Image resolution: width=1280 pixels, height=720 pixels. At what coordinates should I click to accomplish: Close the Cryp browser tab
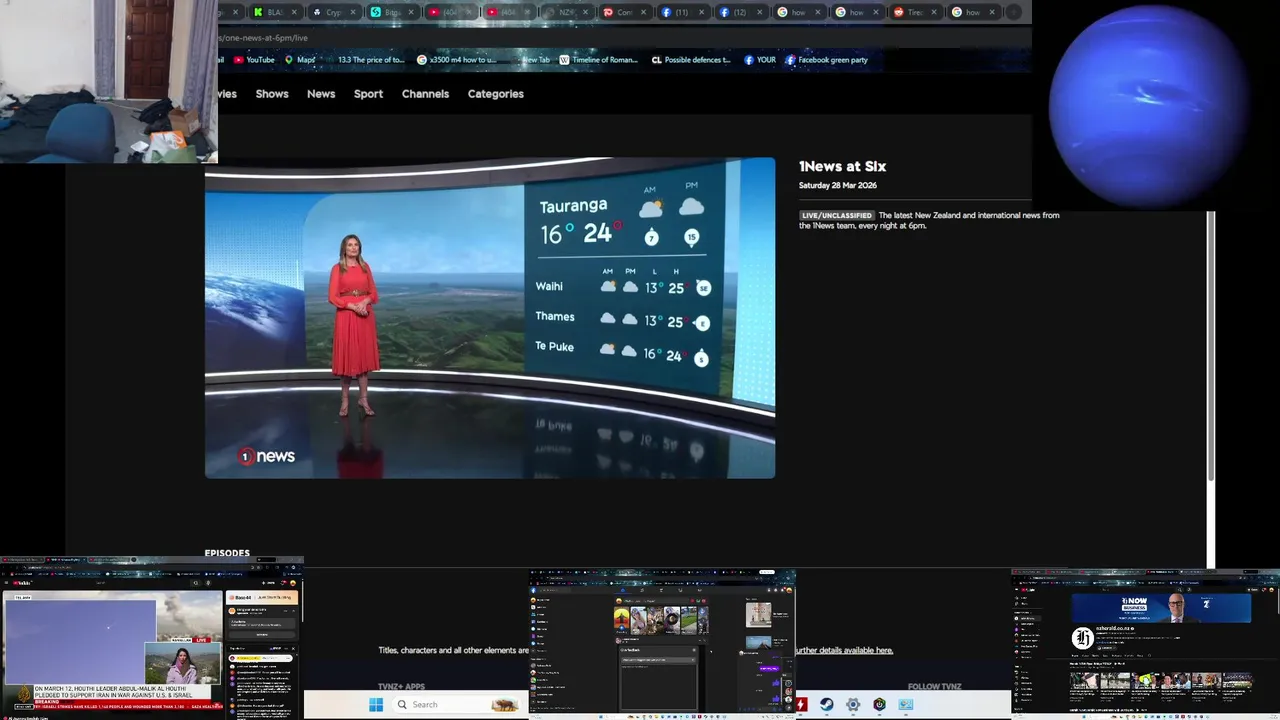pos(352,12)
